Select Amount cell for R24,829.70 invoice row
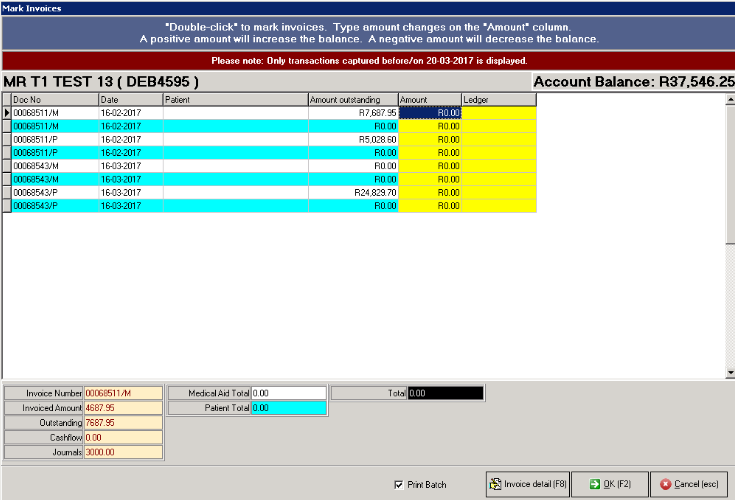Image resolution: width=735 pixels, height=500 pixels. tap(430, 192)
